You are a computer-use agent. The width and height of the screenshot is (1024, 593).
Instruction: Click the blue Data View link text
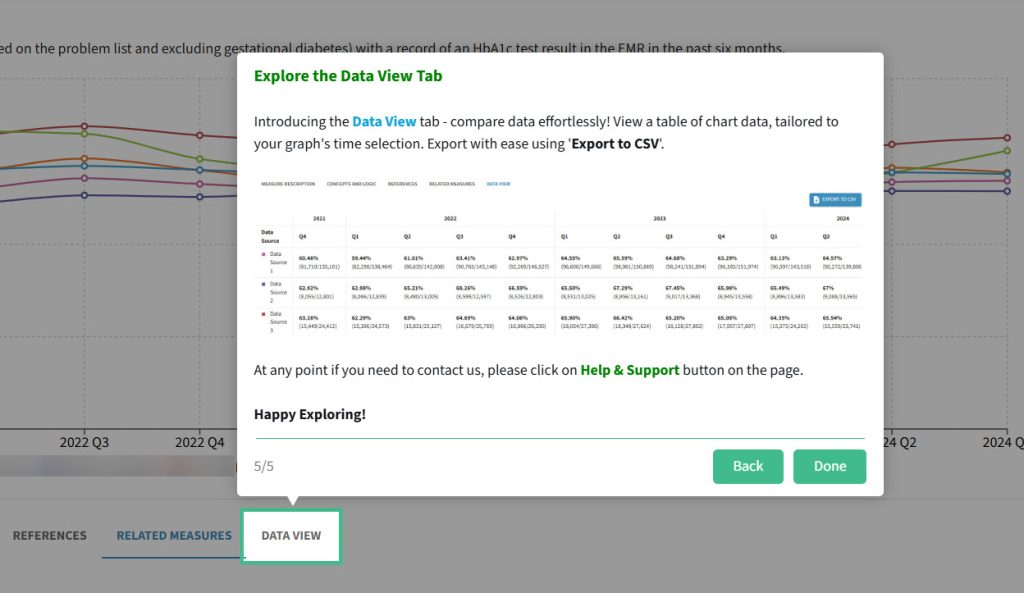click(x=384, y=121)
